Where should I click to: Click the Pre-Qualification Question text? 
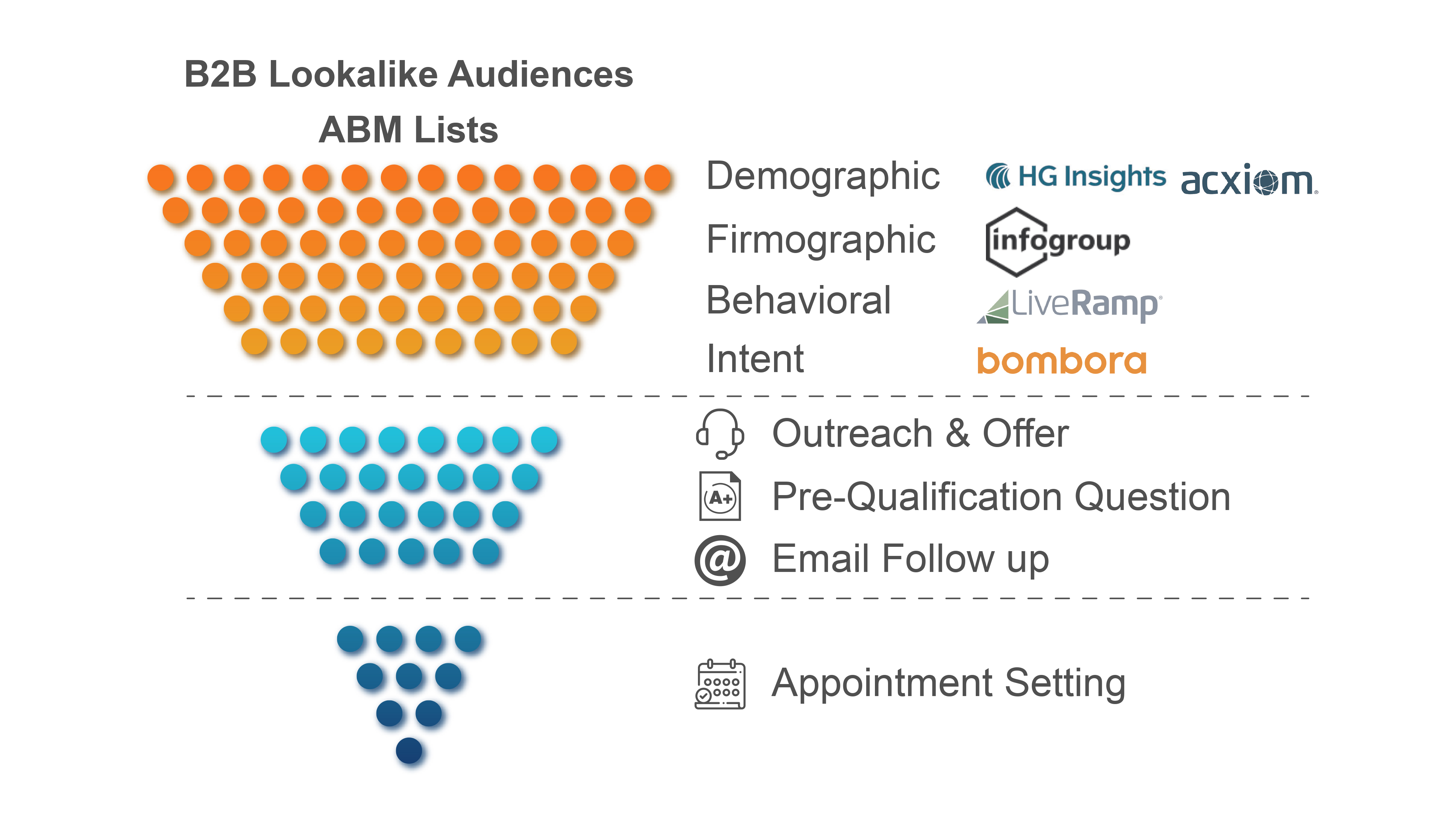pyautogui.click(x=1001, y=497)
